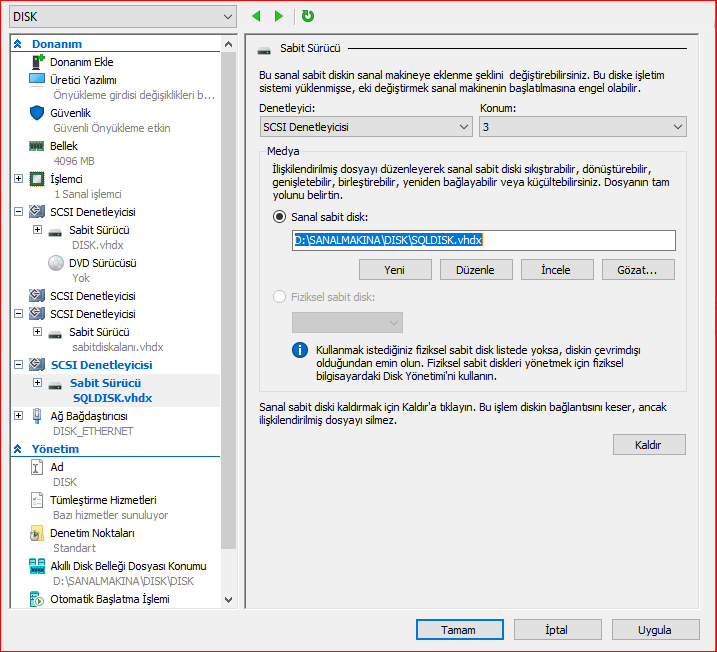Click the SQLDISK.vhdx path input field

484,240
